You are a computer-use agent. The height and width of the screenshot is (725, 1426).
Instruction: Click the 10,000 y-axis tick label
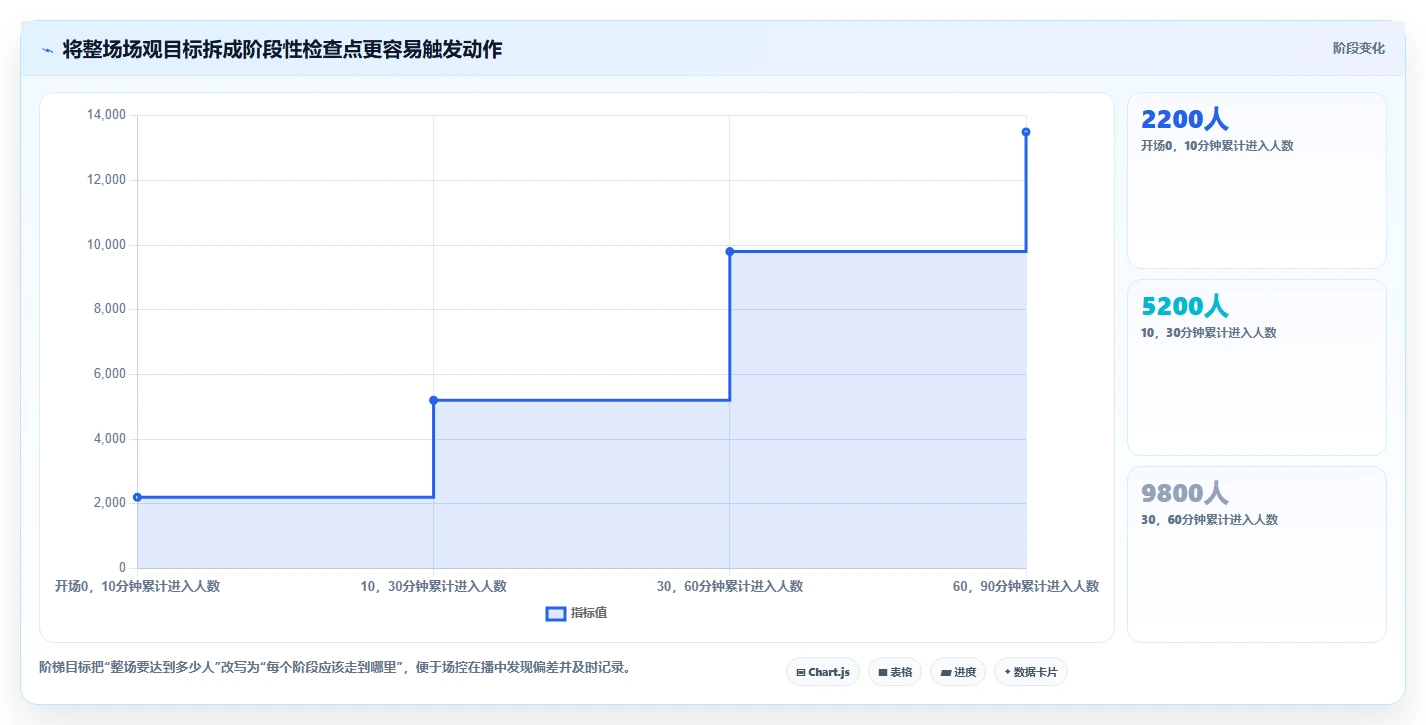107,245
